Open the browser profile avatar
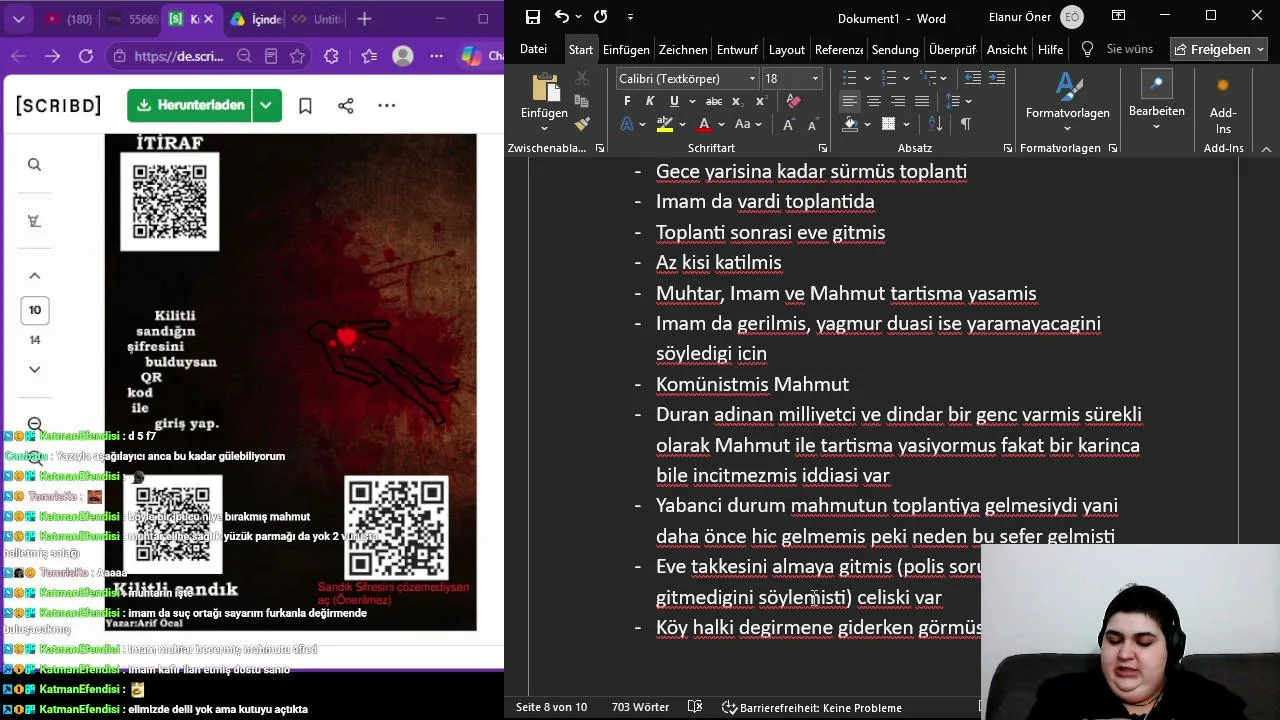The width and height of the screenshot is (1280, 720). click(403, 57)
